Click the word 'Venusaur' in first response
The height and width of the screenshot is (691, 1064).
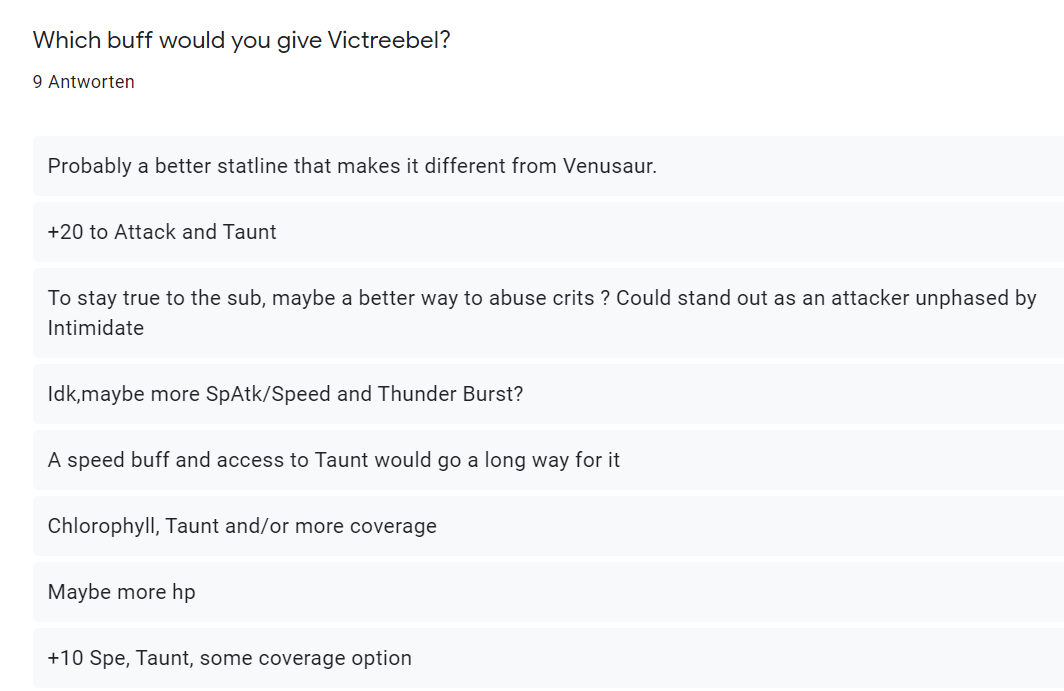[x=609, y=166]
